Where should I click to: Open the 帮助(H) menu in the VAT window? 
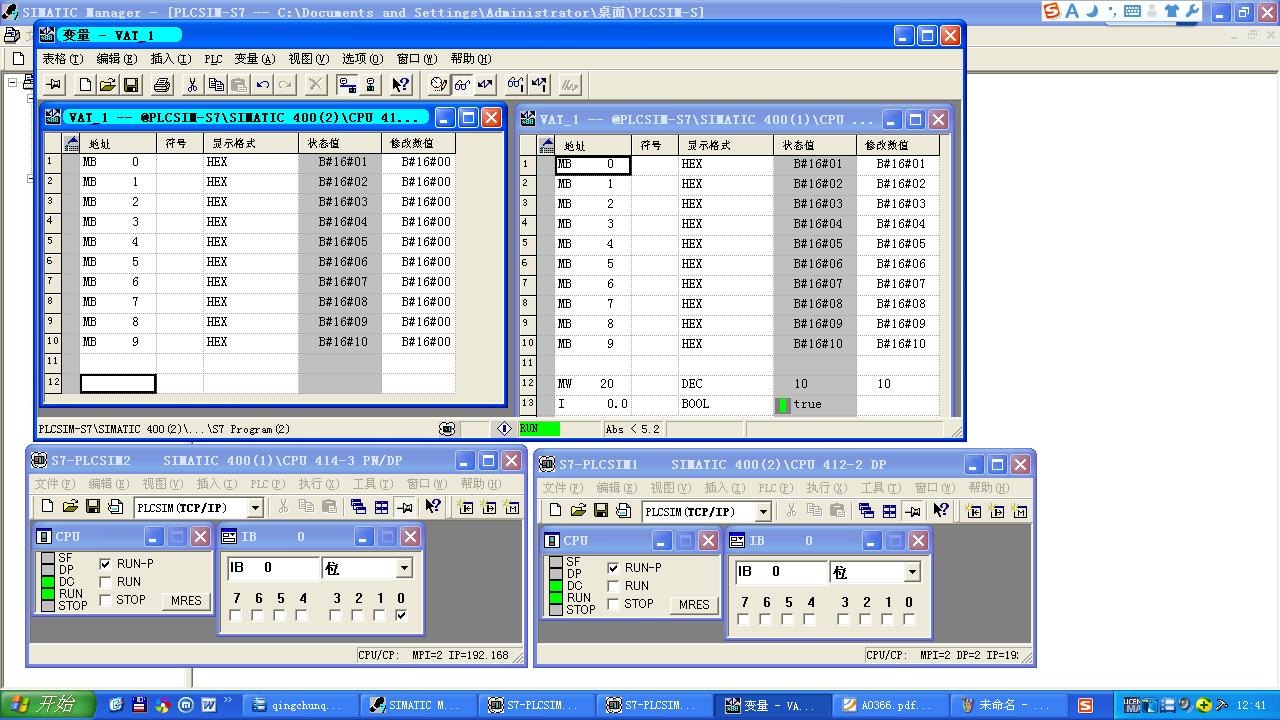[x=471, y=59]
